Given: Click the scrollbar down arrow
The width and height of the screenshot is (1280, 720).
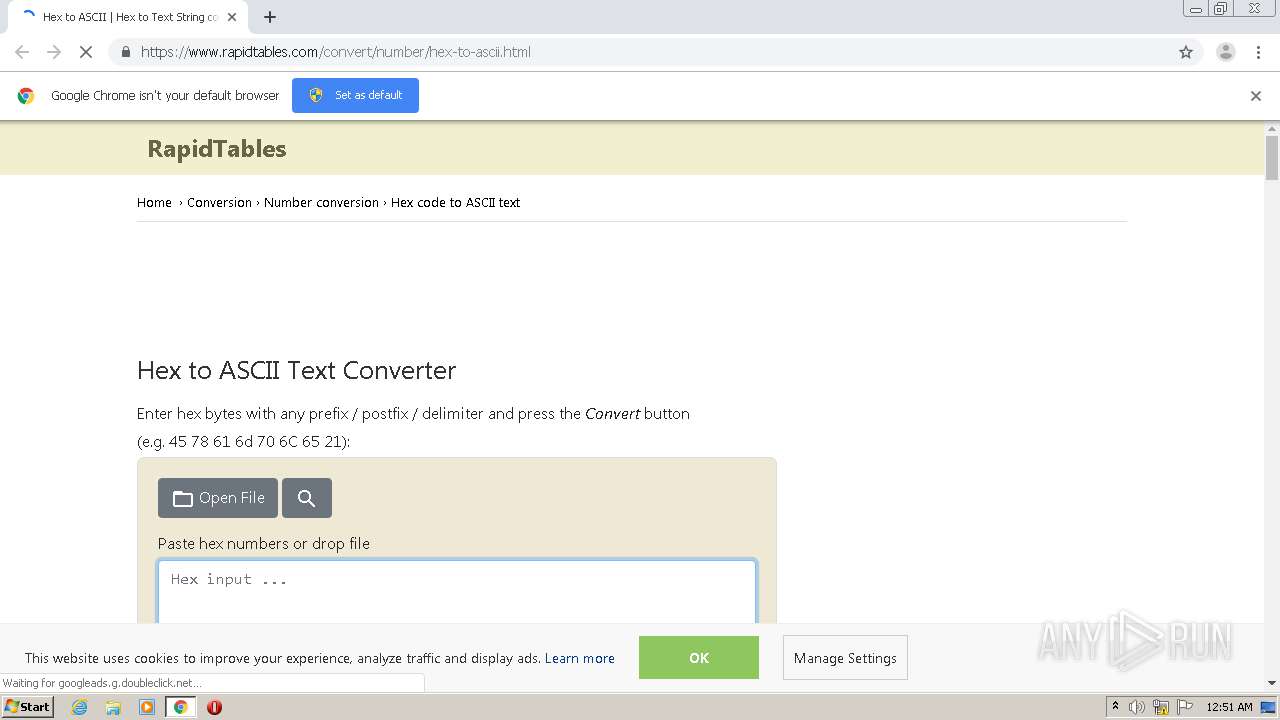Looking at the screenshot, I should (x=1272, y=683).
